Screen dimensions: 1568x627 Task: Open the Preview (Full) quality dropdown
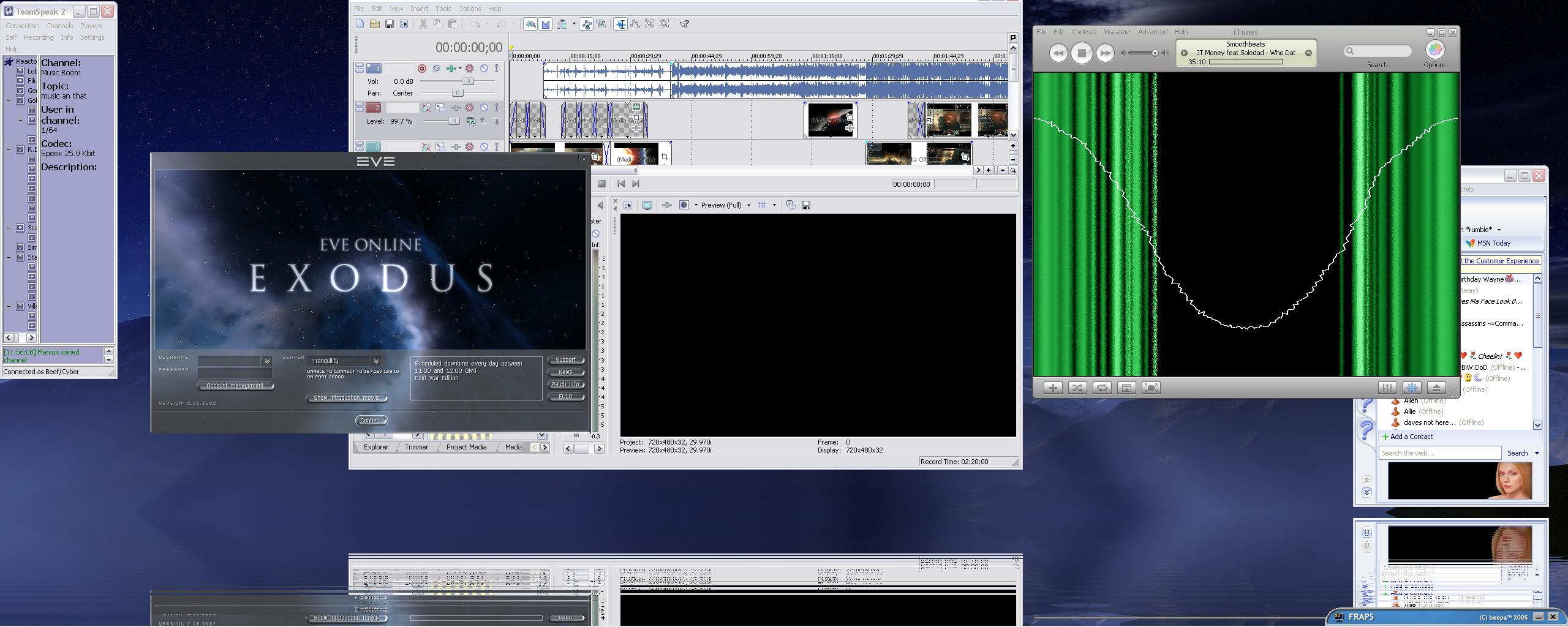pos(748,205)
